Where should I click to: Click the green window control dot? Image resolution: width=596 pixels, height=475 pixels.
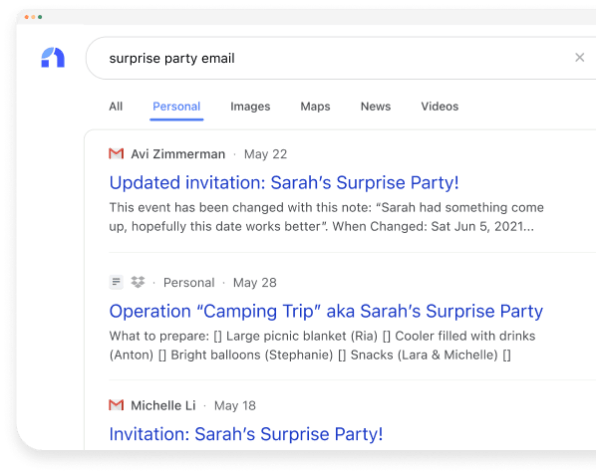click(40, 17)
